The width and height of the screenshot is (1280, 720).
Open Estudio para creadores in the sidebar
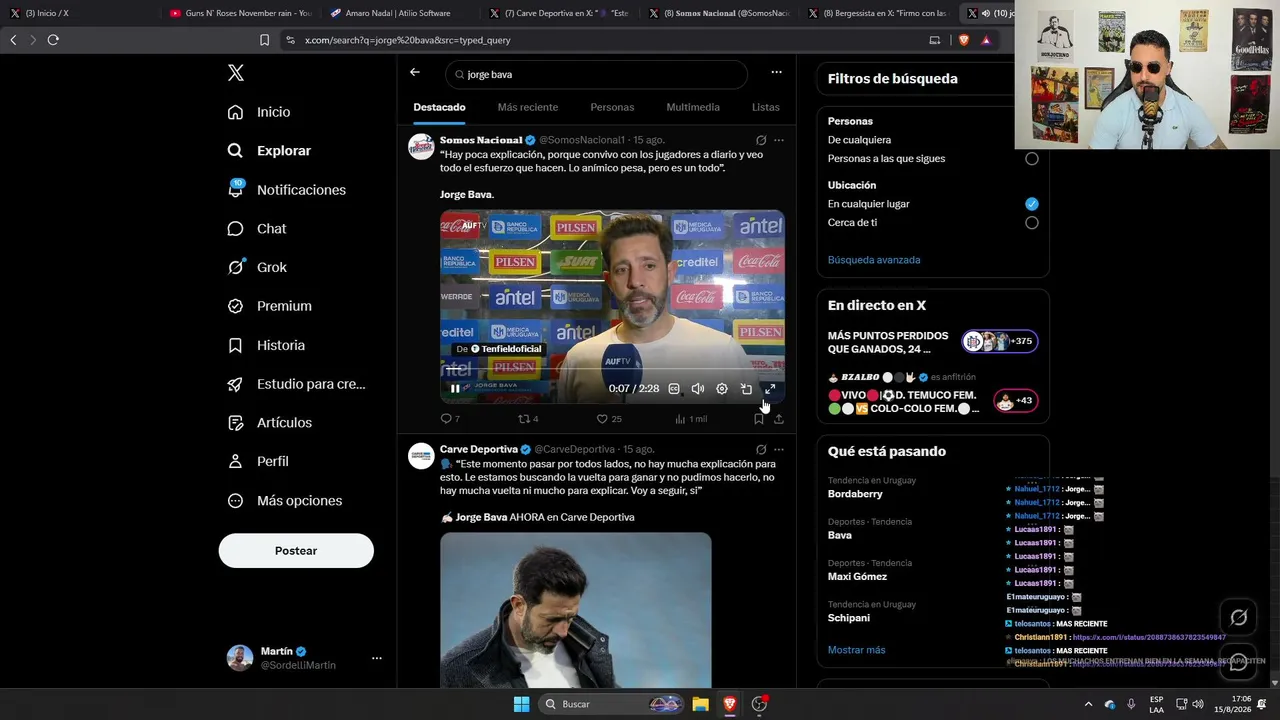point(296,384)
